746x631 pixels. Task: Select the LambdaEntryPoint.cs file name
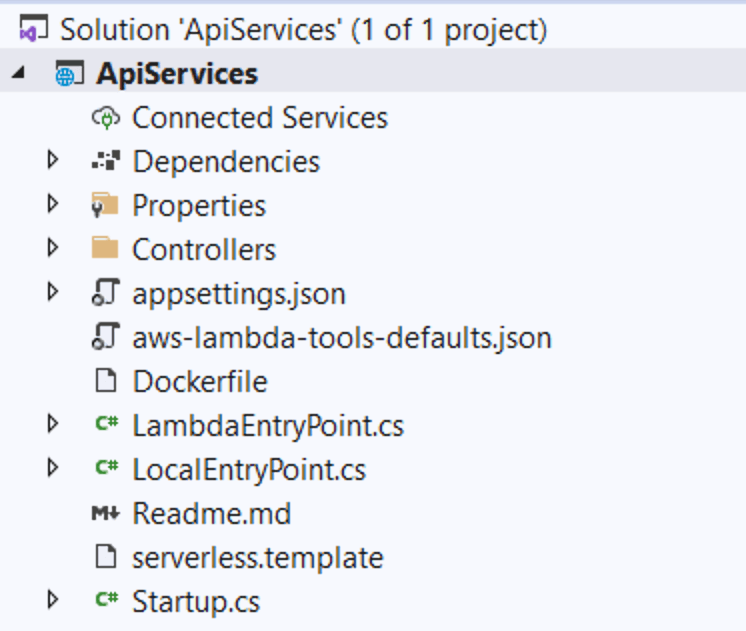[x=268, y=426]
